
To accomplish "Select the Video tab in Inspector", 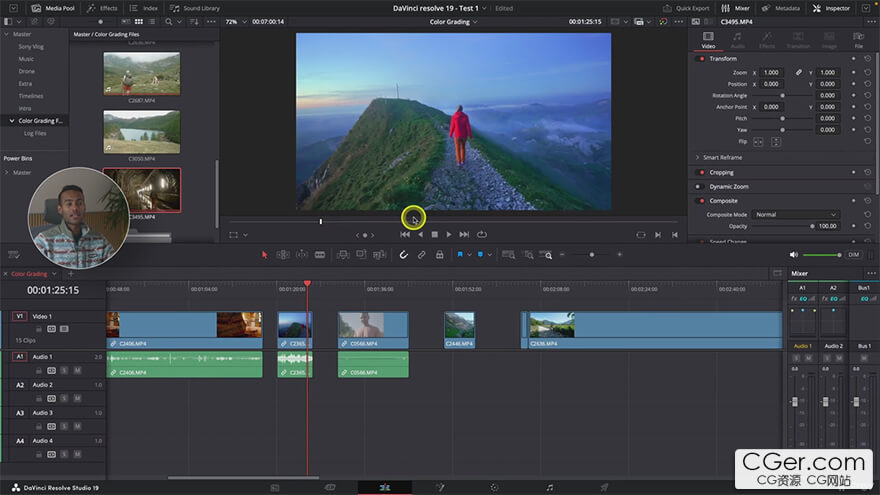I will tap(708, 40).
